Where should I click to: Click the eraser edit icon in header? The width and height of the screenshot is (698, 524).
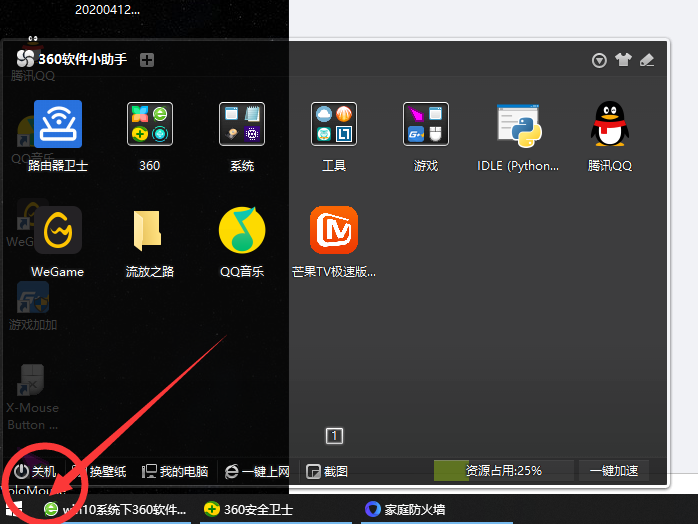pos(647,60)
